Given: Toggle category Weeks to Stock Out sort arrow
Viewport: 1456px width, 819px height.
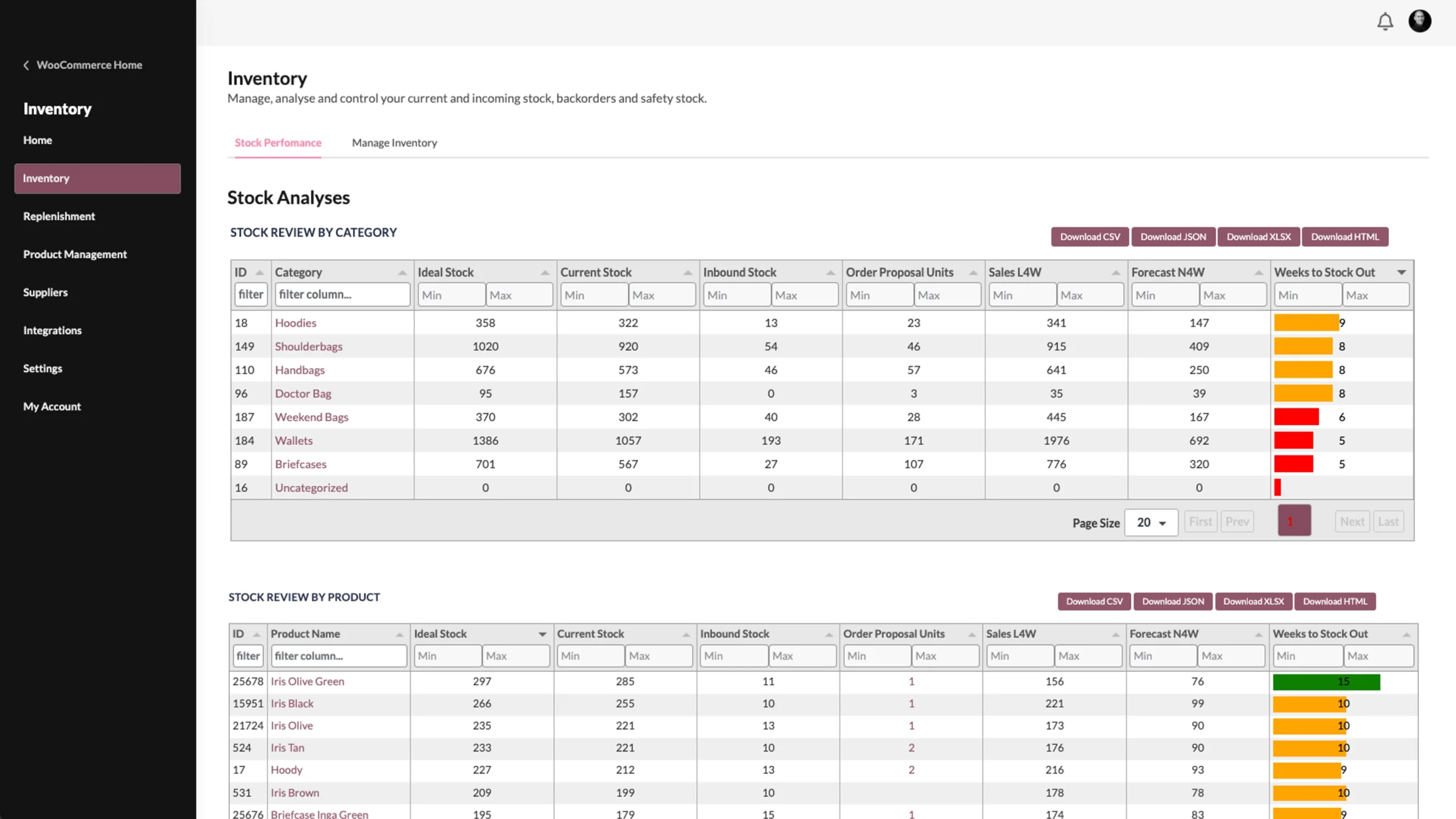Looking at the screenshot, I should (1402, 272).
